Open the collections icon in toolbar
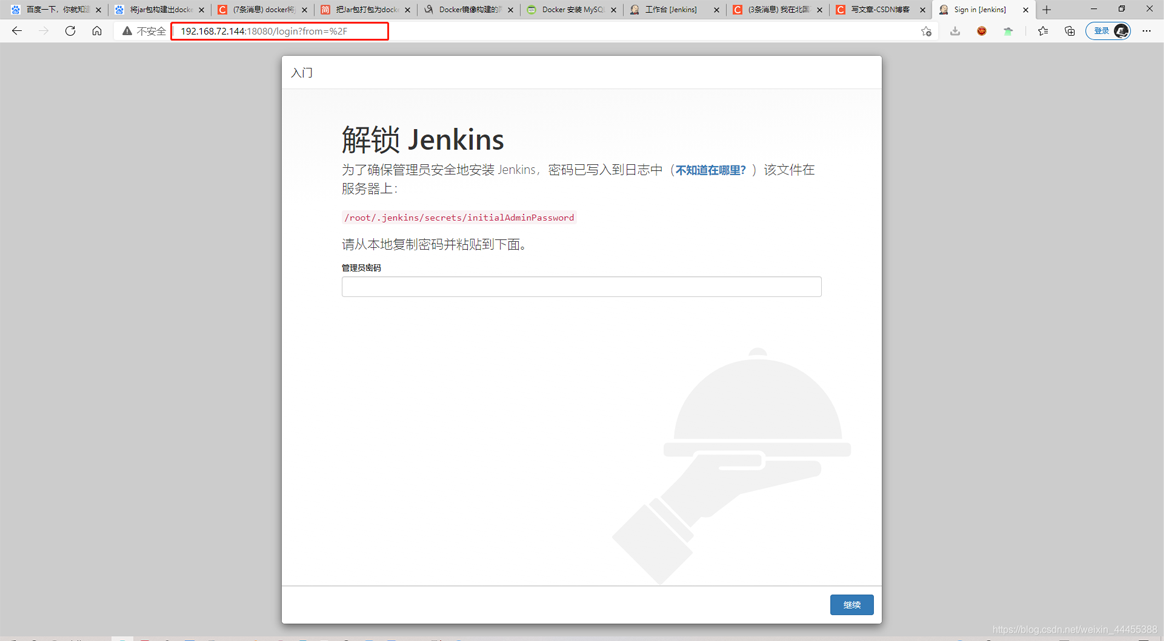Screen dimensions: 1164x641 click(x=1070, y=31)
